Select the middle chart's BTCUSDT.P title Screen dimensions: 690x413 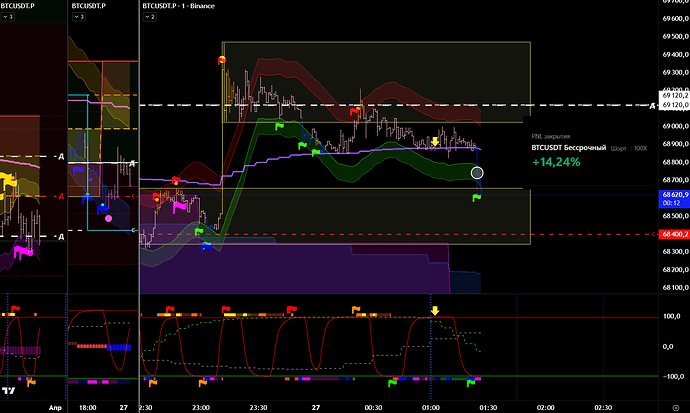[x=90, y=6]
